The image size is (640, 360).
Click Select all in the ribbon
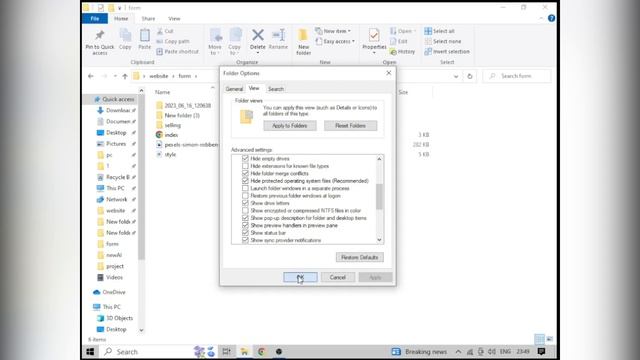(440, 31)
